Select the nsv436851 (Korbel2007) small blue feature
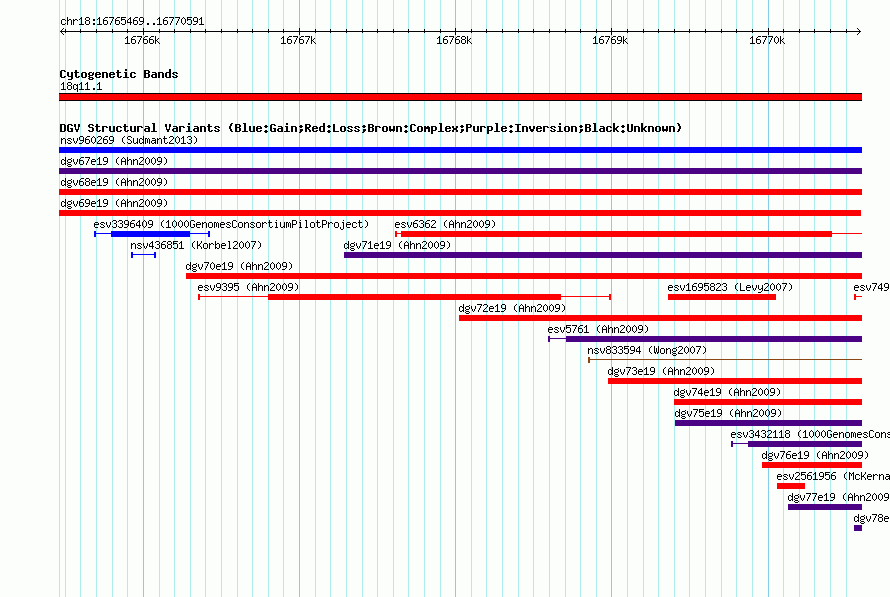890x597 pixels. (144, 255)
